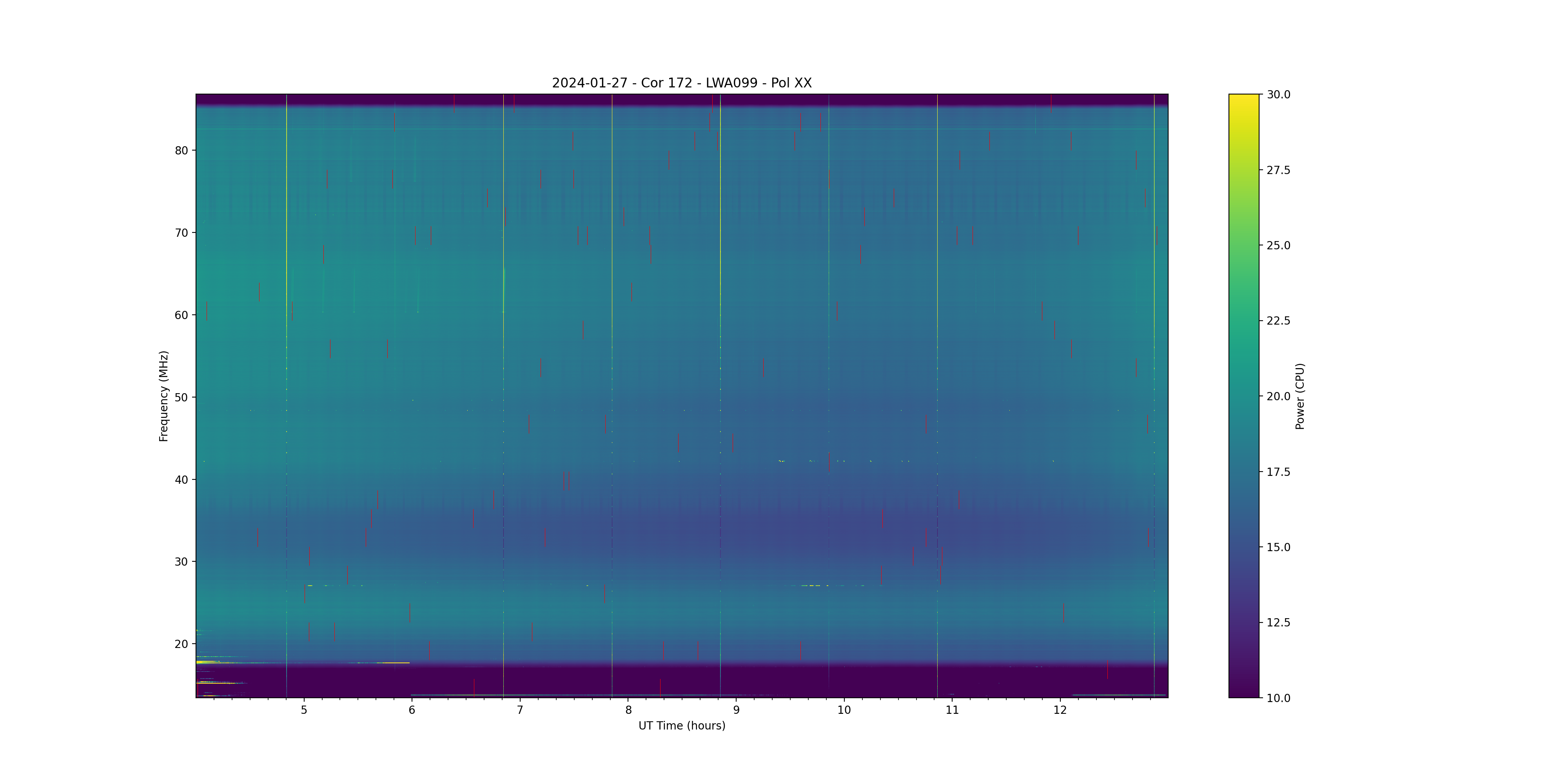
Task: Click the y-axis tick label 50
Action: pos(181,397)
